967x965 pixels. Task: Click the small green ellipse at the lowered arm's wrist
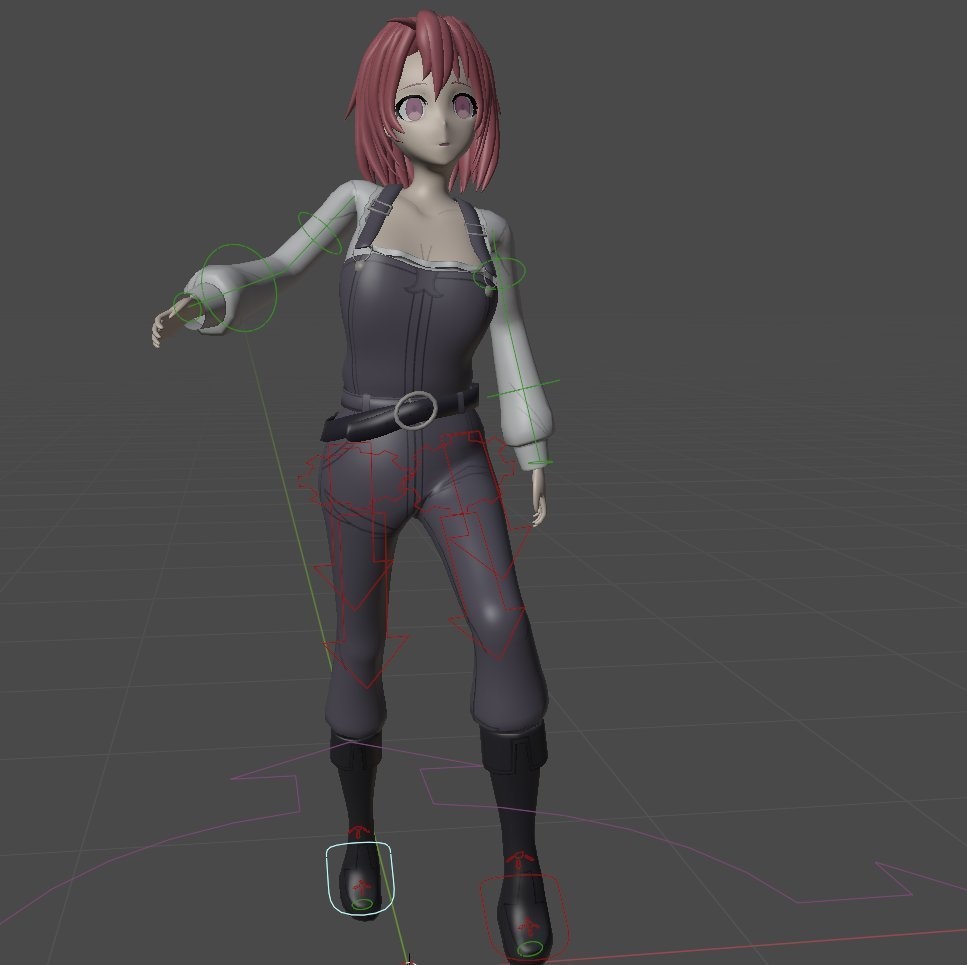(538, 462)
